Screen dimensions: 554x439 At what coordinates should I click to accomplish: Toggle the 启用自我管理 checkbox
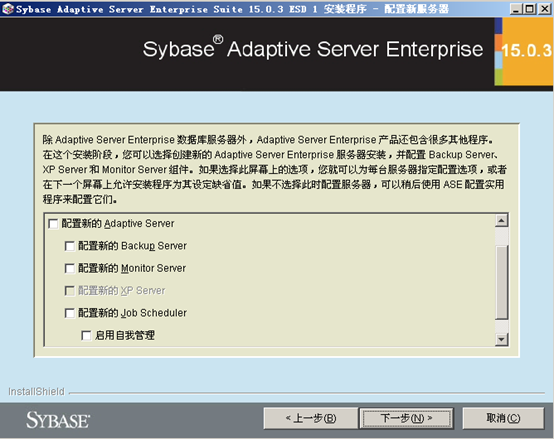tap(86, 336)
